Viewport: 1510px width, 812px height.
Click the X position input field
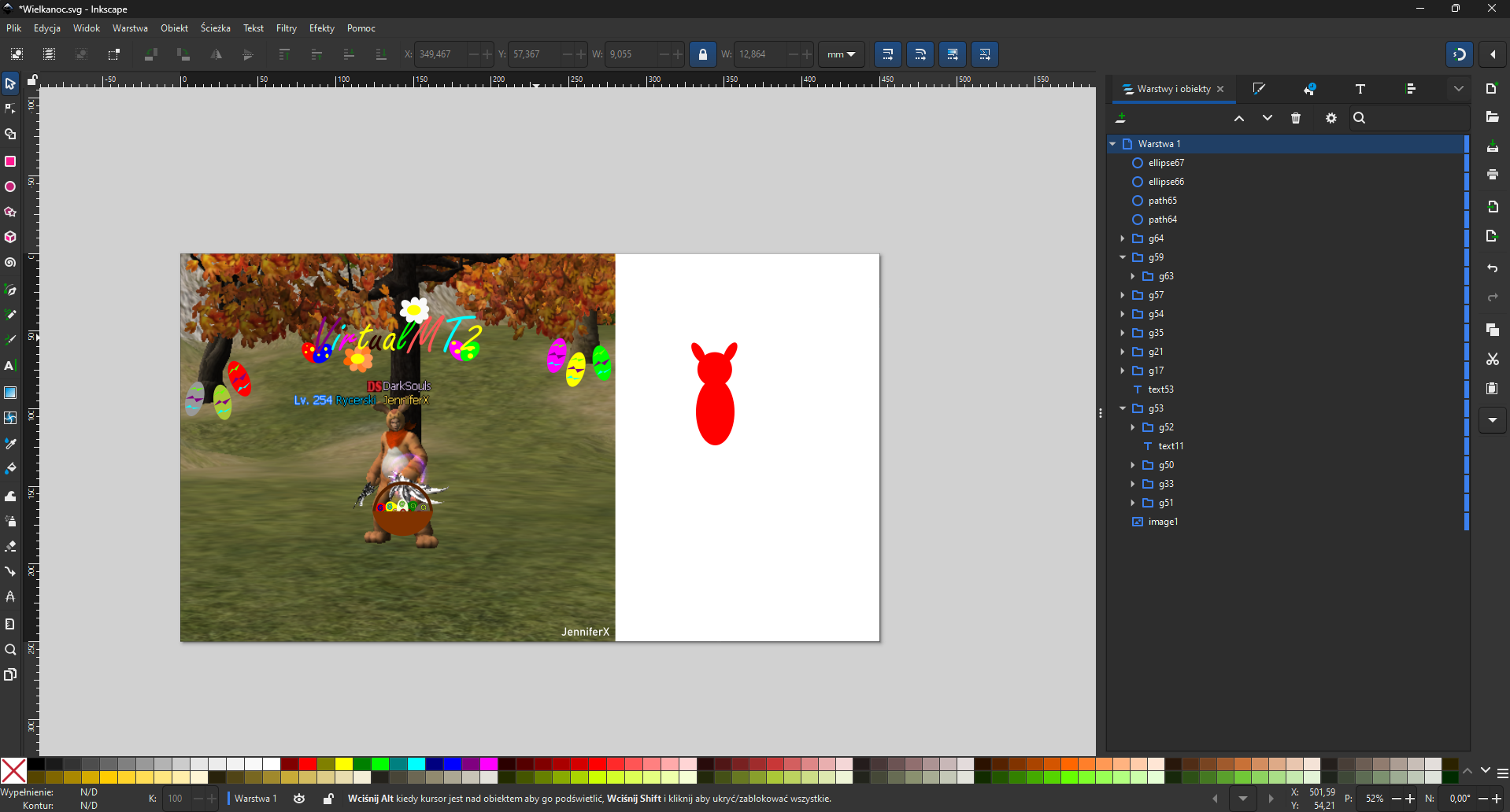441,54
